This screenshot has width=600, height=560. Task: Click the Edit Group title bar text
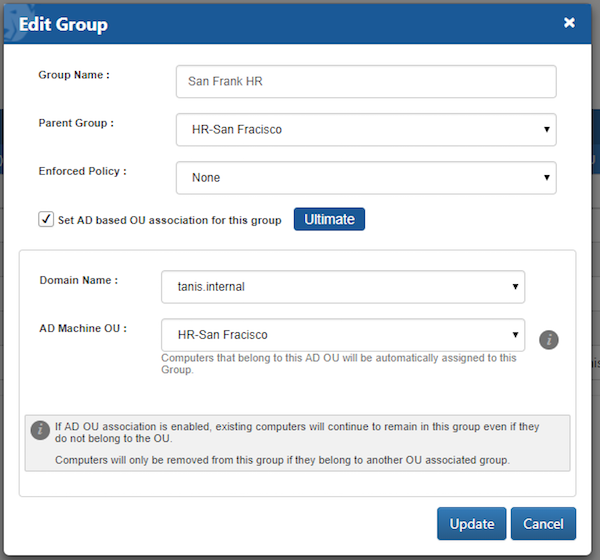pyautogui.click(x=64, y=23)
